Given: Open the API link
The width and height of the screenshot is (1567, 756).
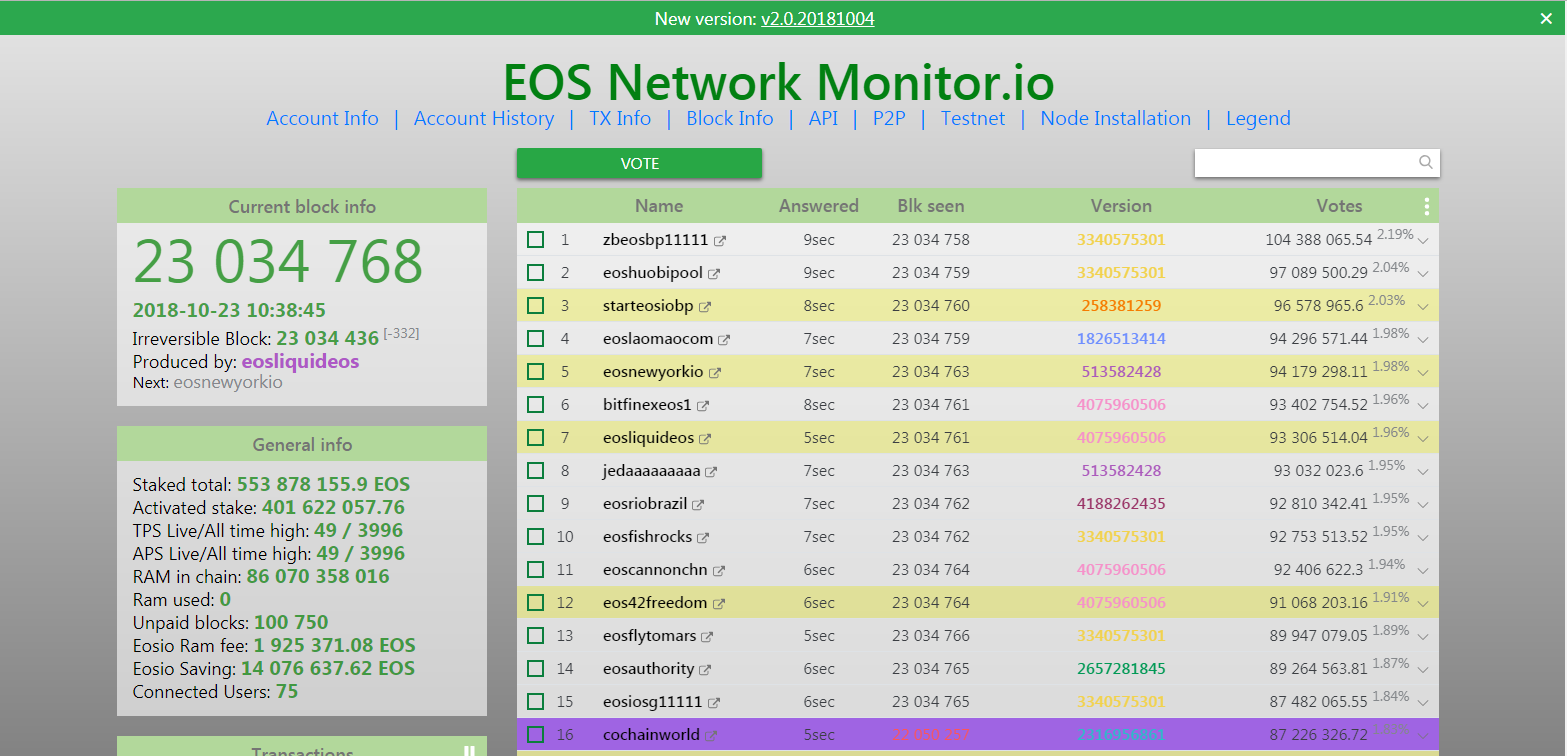Looking at the screenshot, I should (x=823, y=119).
